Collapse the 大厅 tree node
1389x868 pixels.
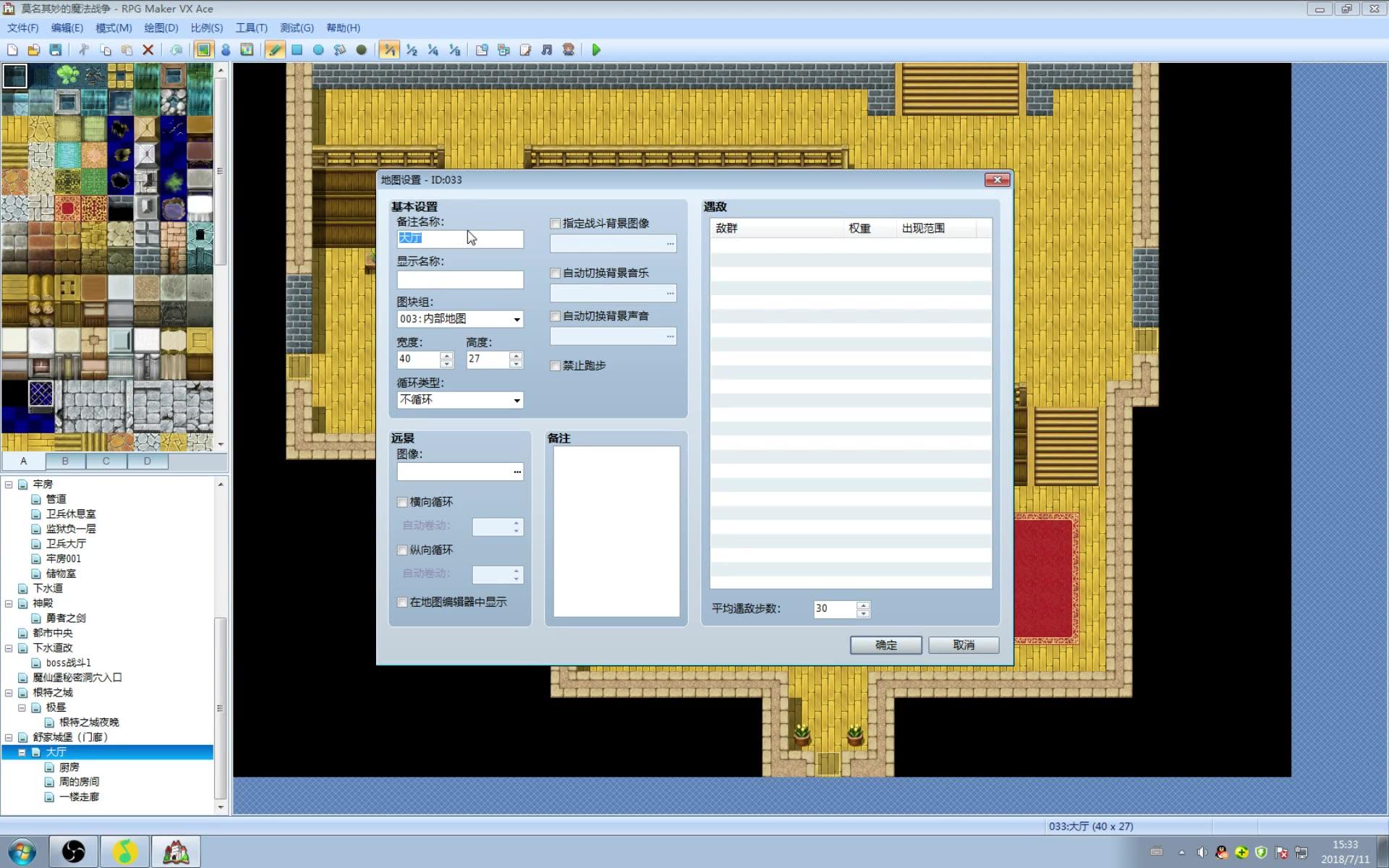pos(22,752)
